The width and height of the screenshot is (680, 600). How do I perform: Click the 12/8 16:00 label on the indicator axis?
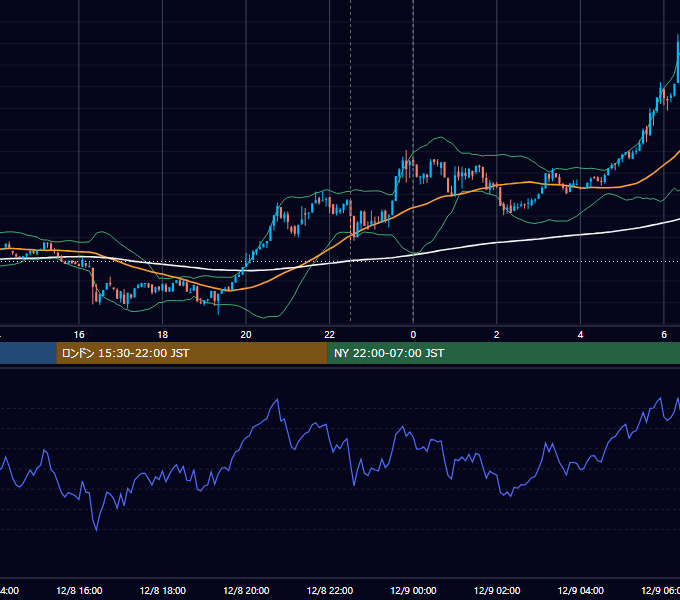click(x=79, y=591)
